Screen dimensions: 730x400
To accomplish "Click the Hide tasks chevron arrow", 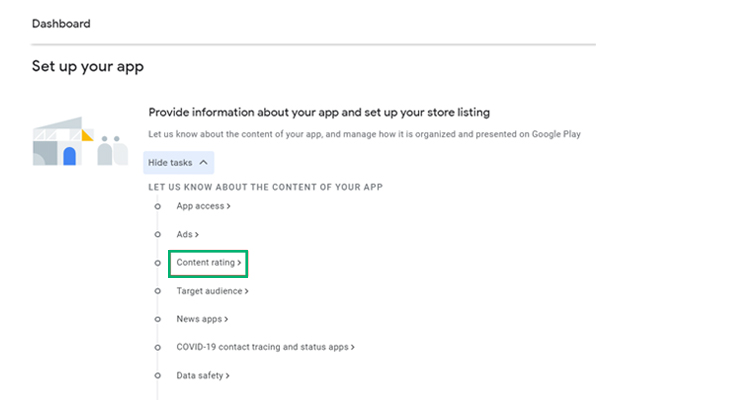I will click(x=203, y=163).
